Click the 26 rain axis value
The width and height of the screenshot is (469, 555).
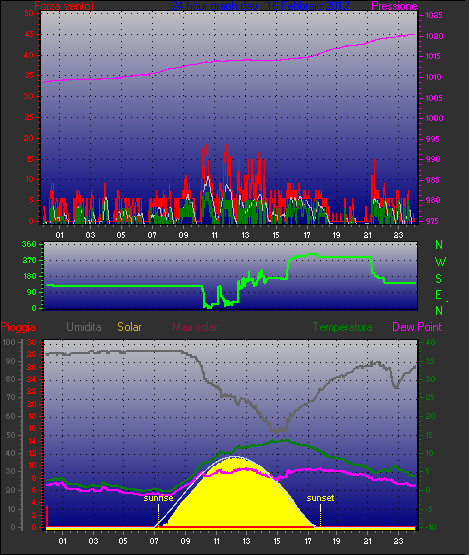pos(32,367)
